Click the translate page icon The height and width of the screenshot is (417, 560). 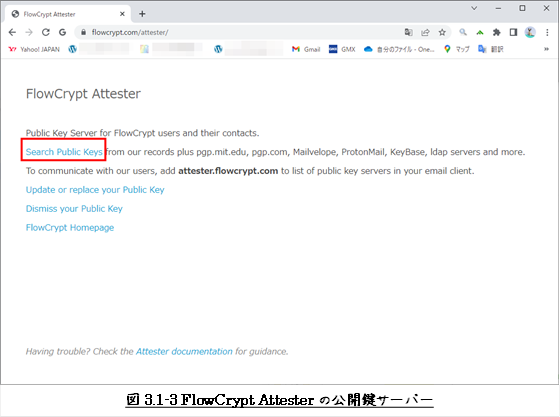click(x=408, y=32)
